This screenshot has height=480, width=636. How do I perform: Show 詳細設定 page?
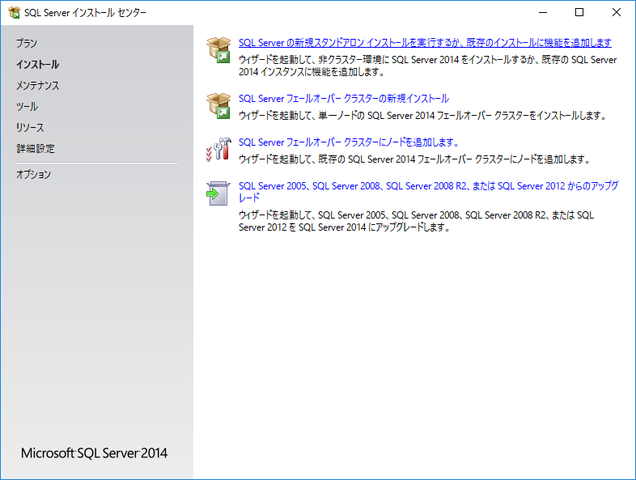35,149
